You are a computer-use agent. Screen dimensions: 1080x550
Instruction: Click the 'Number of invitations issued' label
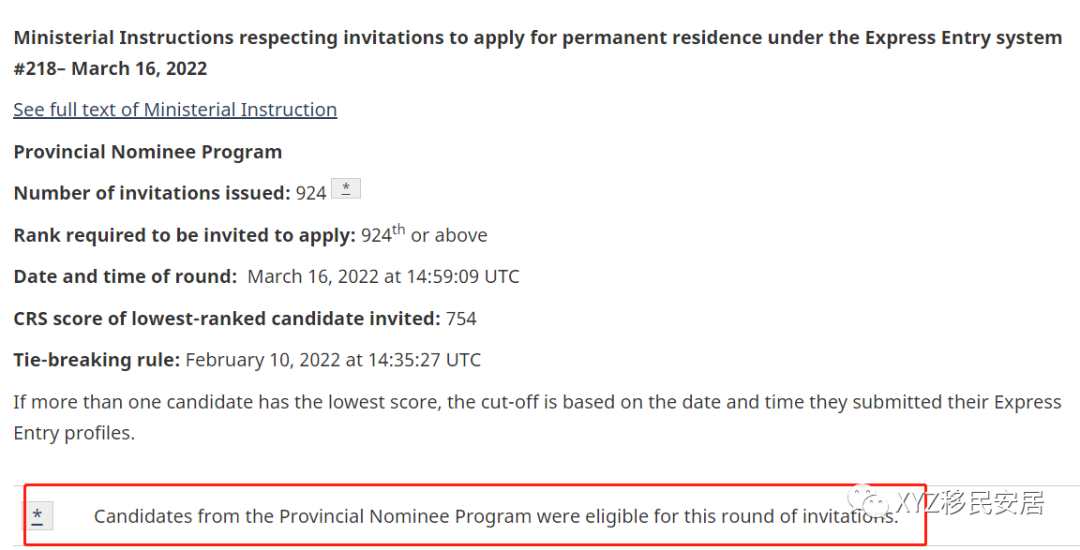(152, 193)
